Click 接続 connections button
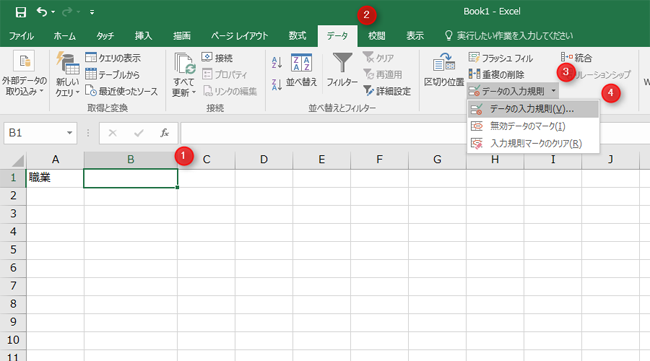650x361 pixels. point(217,58)
